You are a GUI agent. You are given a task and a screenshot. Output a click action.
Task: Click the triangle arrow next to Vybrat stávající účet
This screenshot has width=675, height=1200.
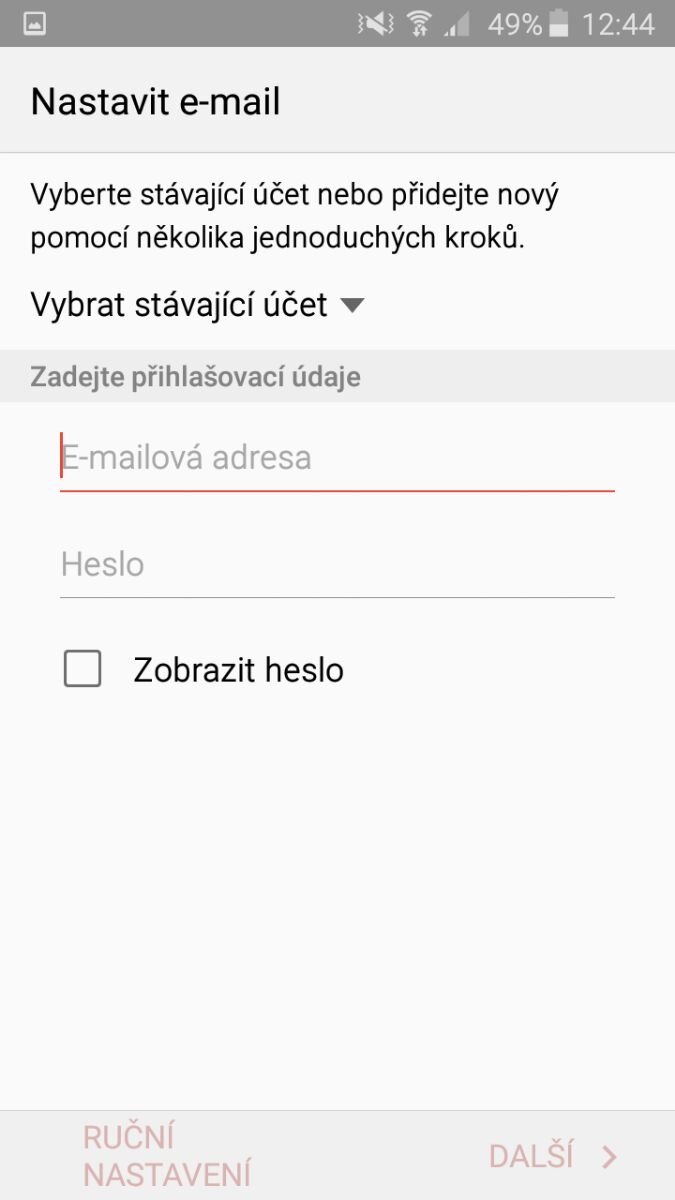point(351,305)
